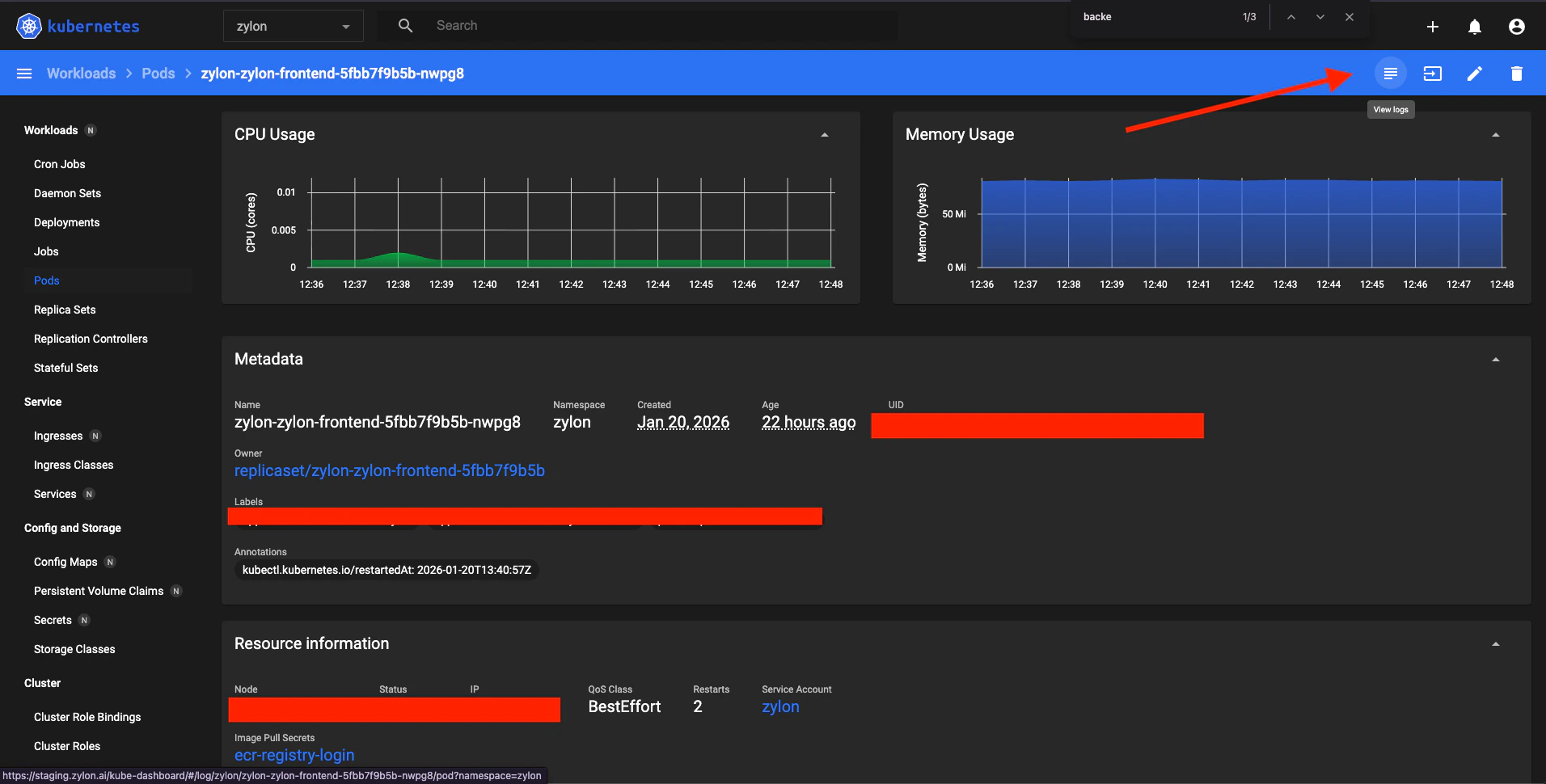Click the 1/3 find match counter

(1249, 17)
